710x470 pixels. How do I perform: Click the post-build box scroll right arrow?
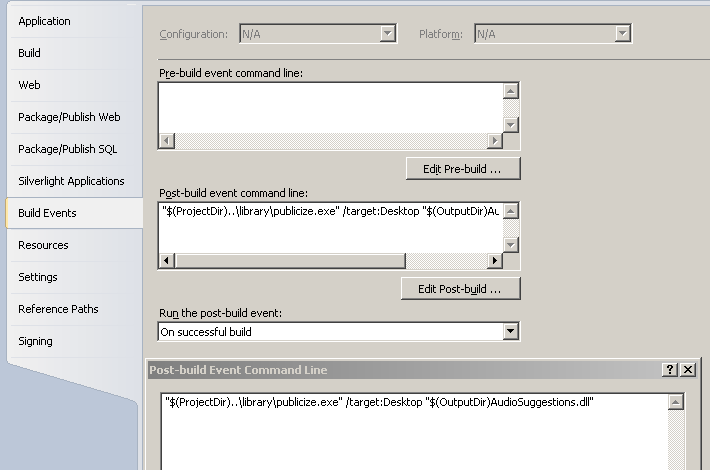coord(495,260)
